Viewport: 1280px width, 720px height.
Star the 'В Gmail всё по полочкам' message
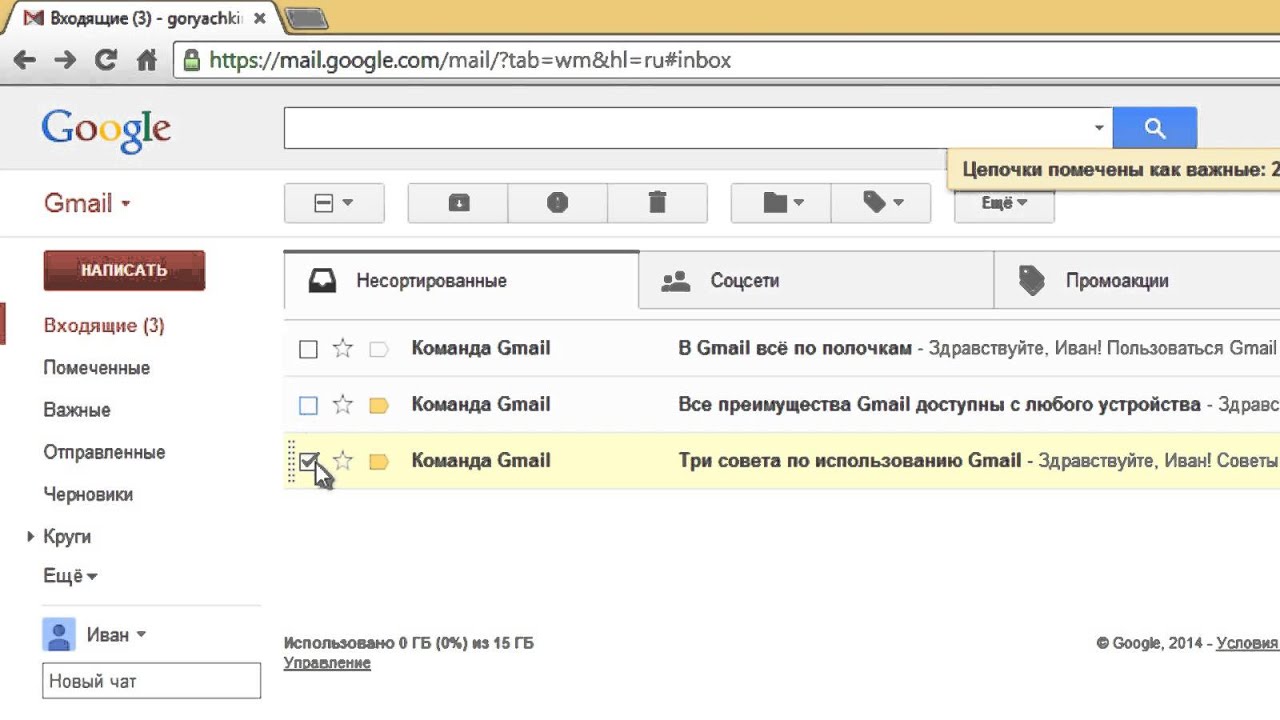(343, 348)
